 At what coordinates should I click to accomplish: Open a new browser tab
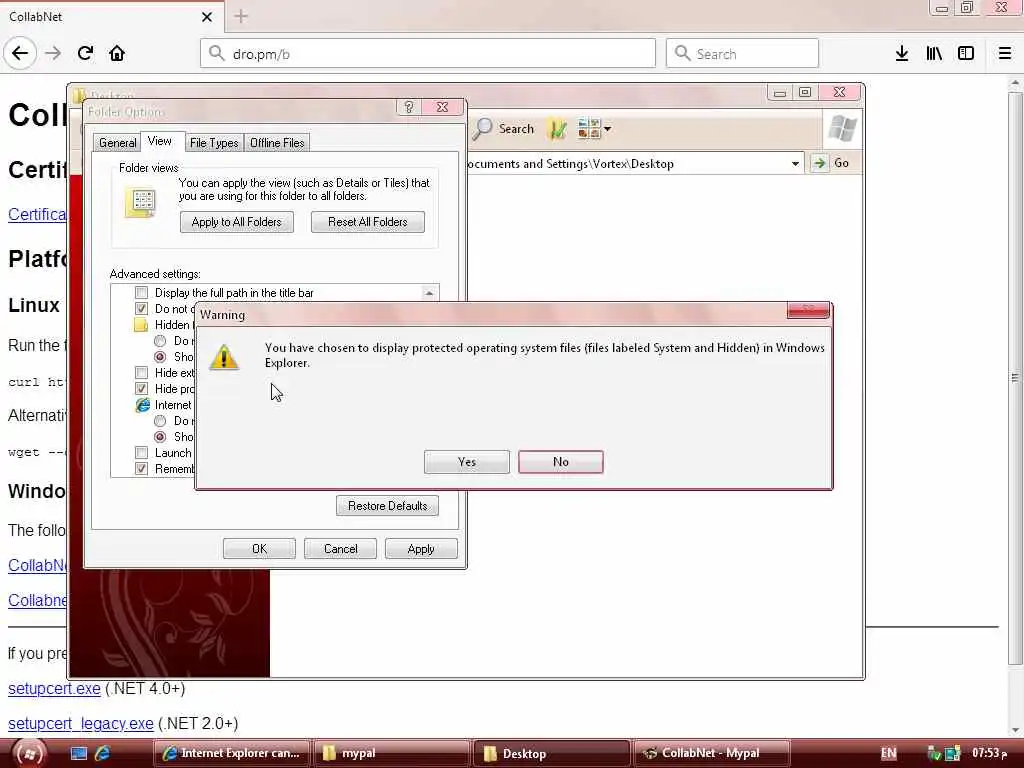pos(241,16)
